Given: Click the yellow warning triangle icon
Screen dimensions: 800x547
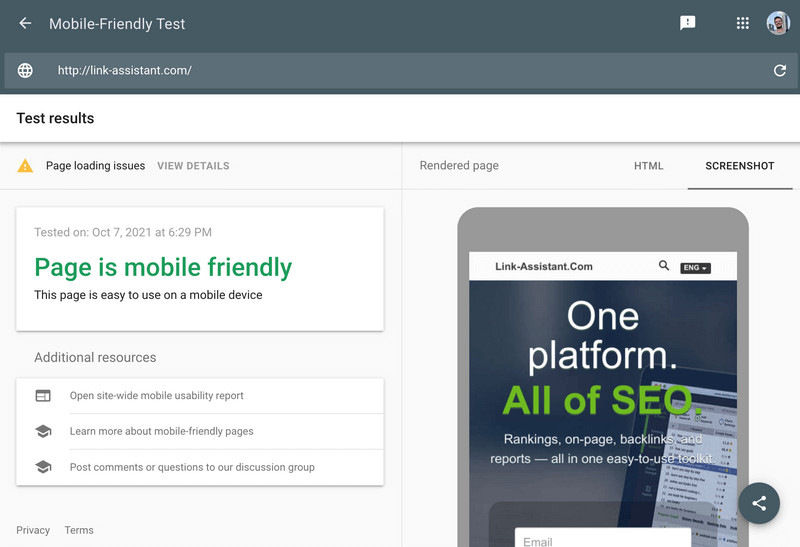Looking at the screenshot, I should click(x=25, y=166).
